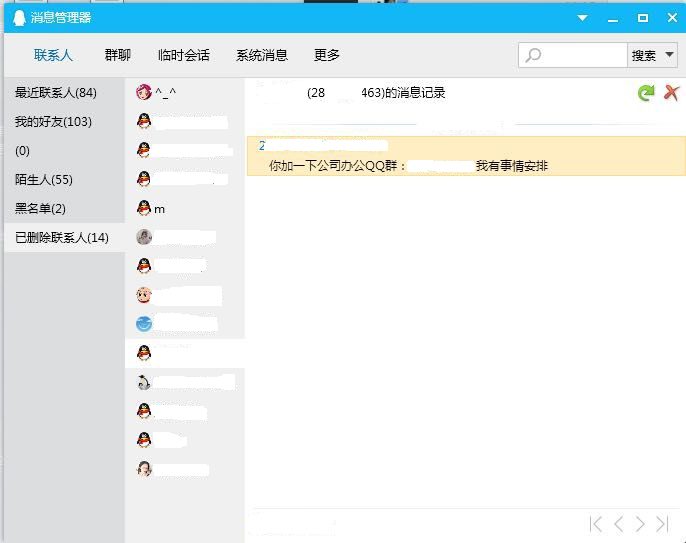Click the 搜索 button
The height and width of the screenshot is (543, 686).
[x=644, y=56]
